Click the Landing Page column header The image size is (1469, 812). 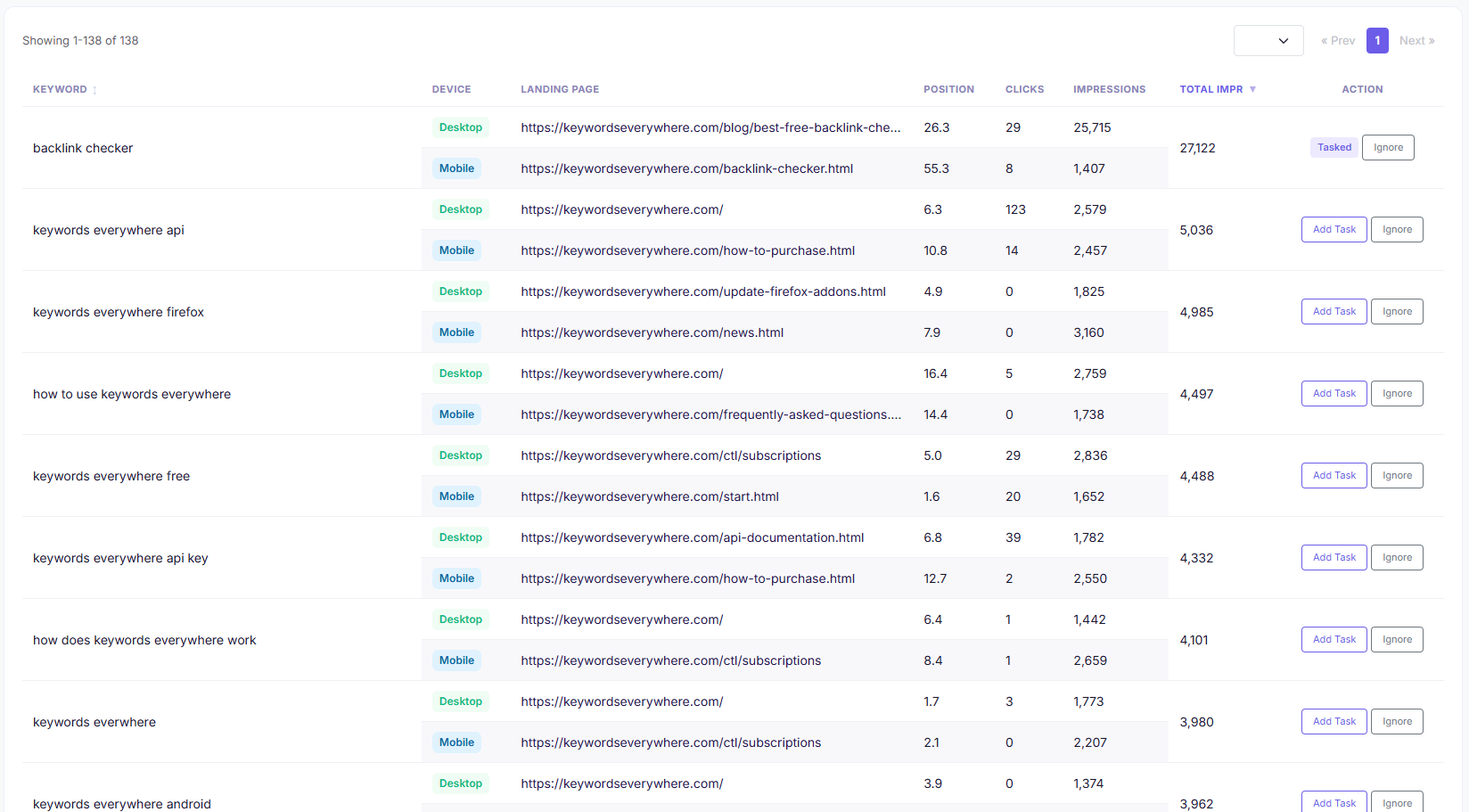(x=560, y=89)
